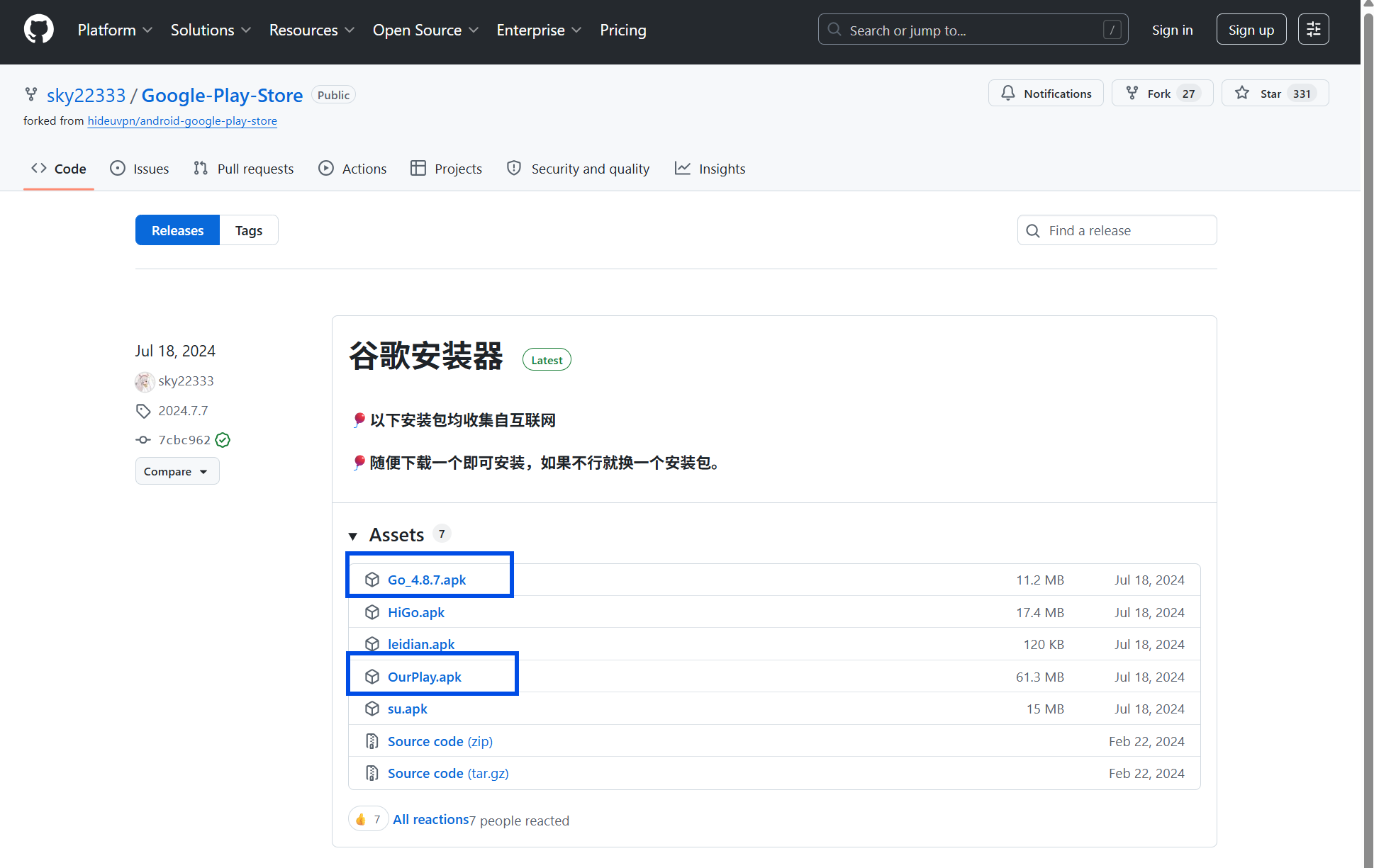Open the hideuvpn/android-google-play-store fork source link

tap(182, 120)
